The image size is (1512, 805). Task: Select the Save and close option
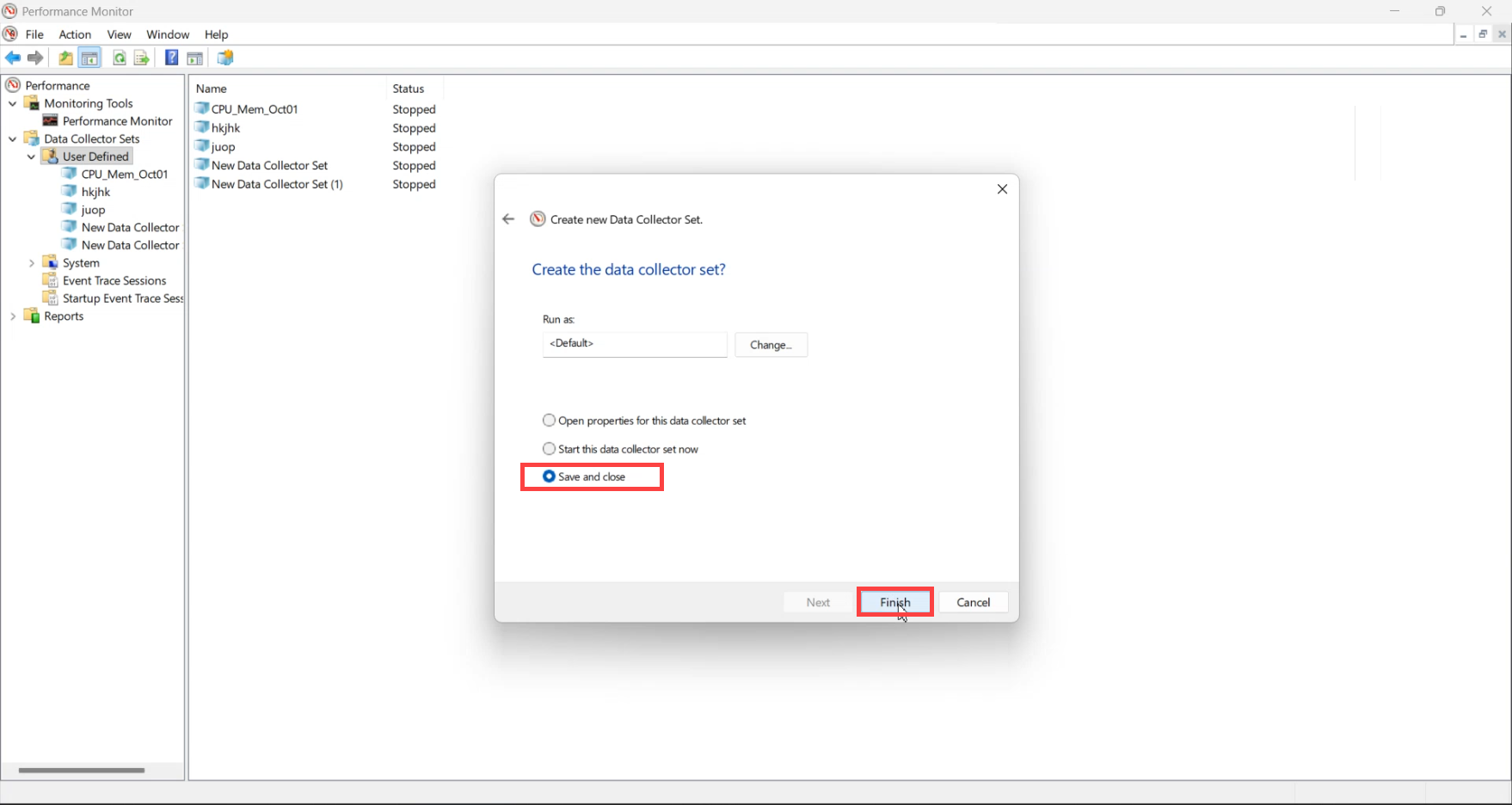584,476
